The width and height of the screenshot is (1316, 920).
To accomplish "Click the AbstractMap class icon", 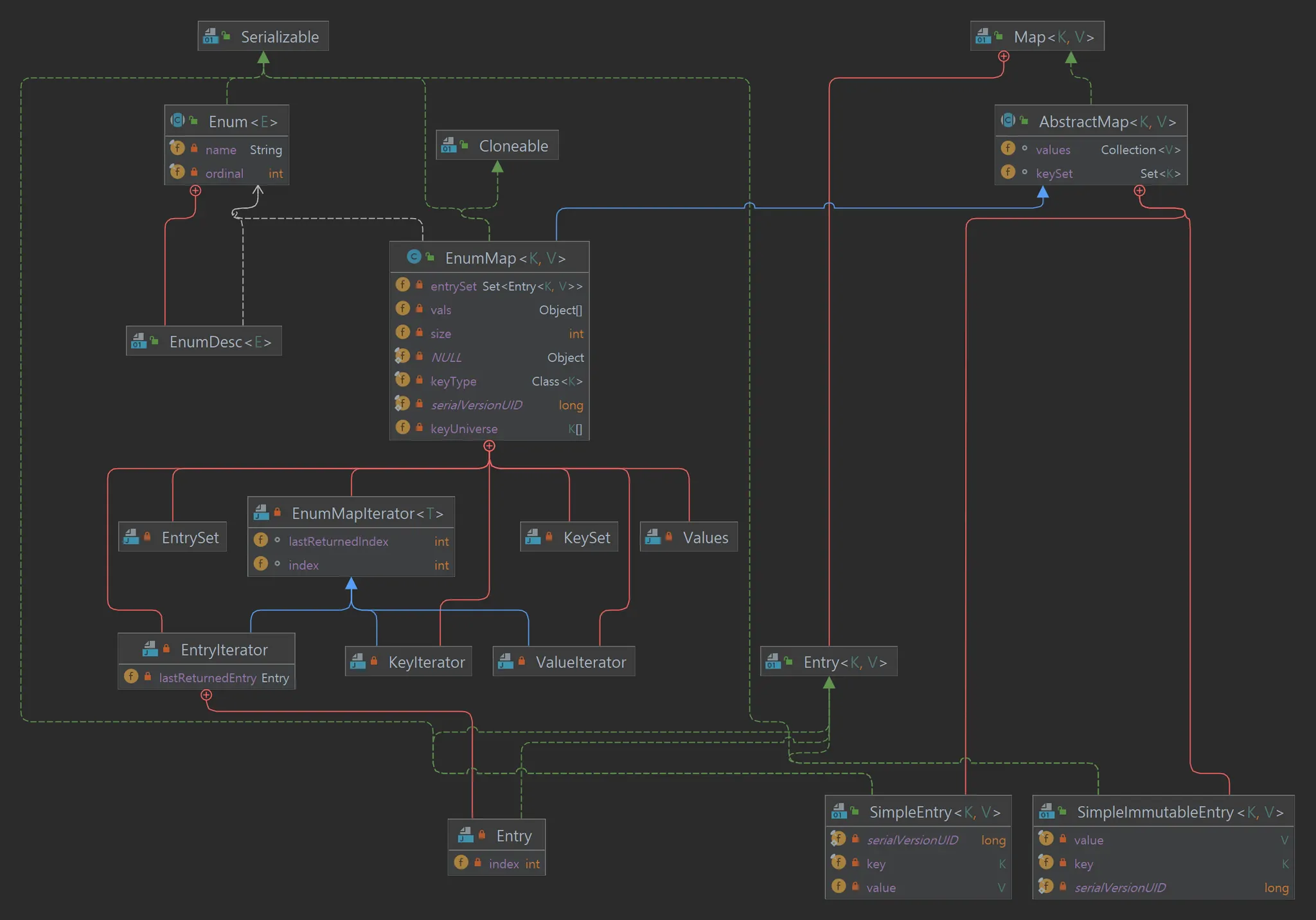I will point(1008,121).
